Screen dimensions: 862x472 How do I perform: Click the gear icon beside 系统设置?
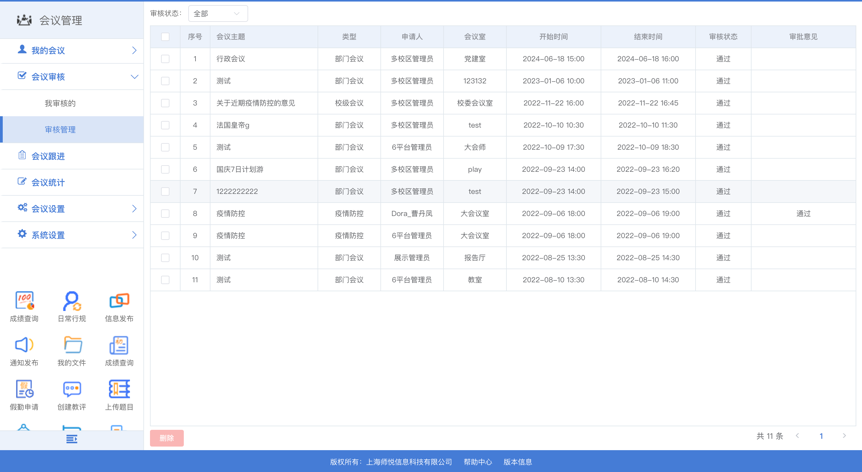[x=22, y=234]
